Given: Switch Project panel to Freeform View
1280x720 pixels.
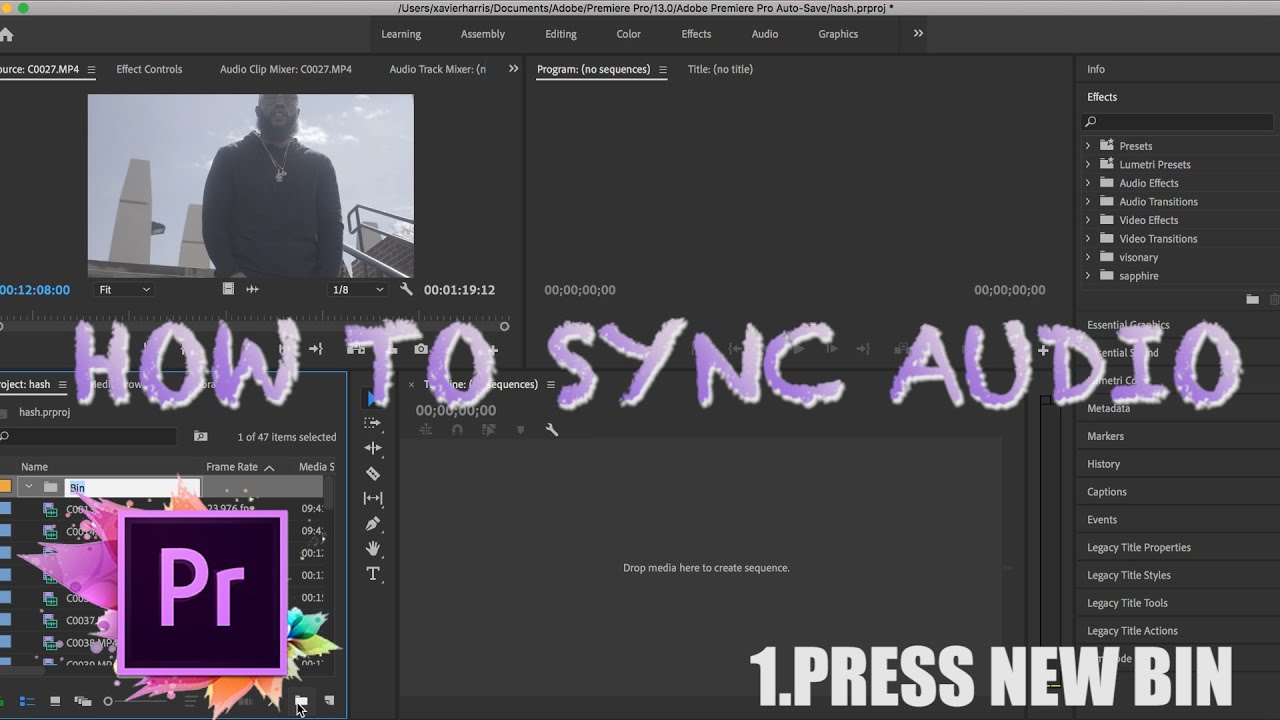Looking at the screenshot, I should pyautogui.click(x=83, y=701).
